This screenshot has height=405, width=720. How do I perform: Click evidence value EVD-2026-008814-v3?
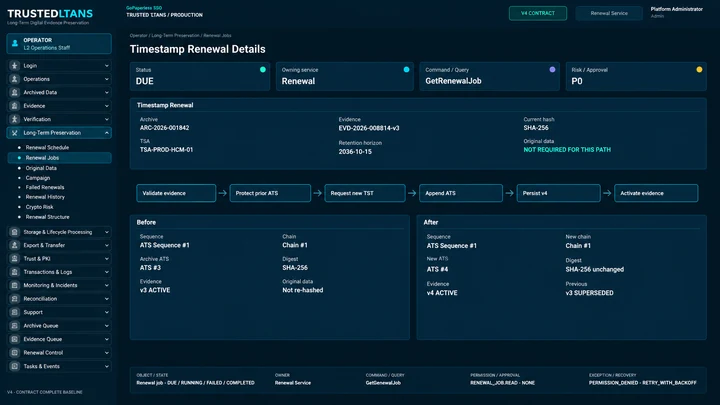click(x=369, y=128)
